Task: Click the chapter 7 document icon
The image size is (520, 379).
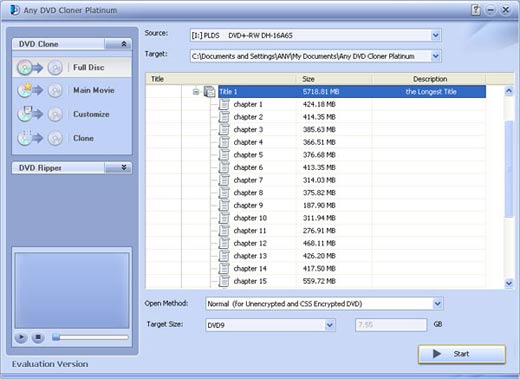Action: 224,180
